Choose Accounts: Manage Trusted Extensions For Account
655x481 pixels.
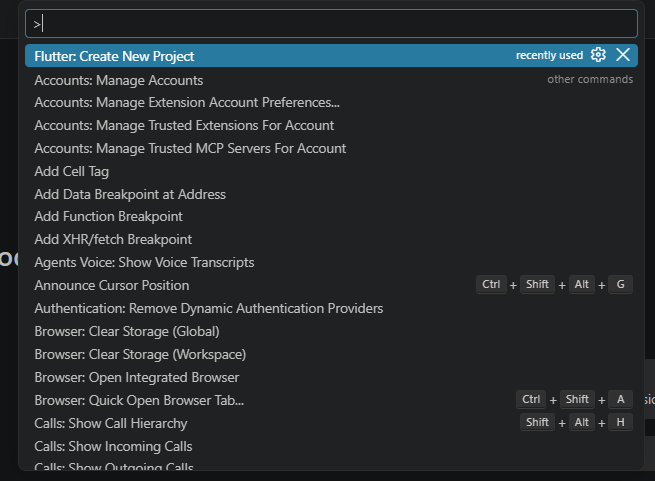point(331,125)
